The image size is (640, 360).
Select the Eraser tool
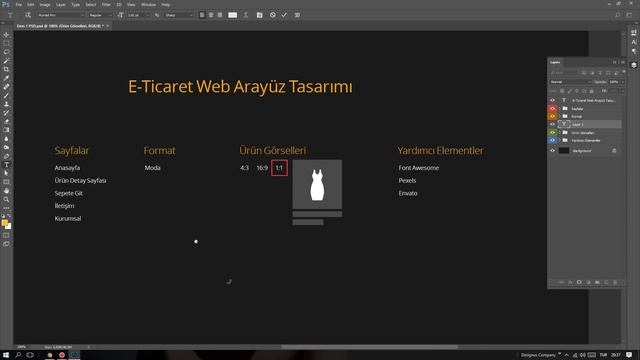(x=6, y=121)
